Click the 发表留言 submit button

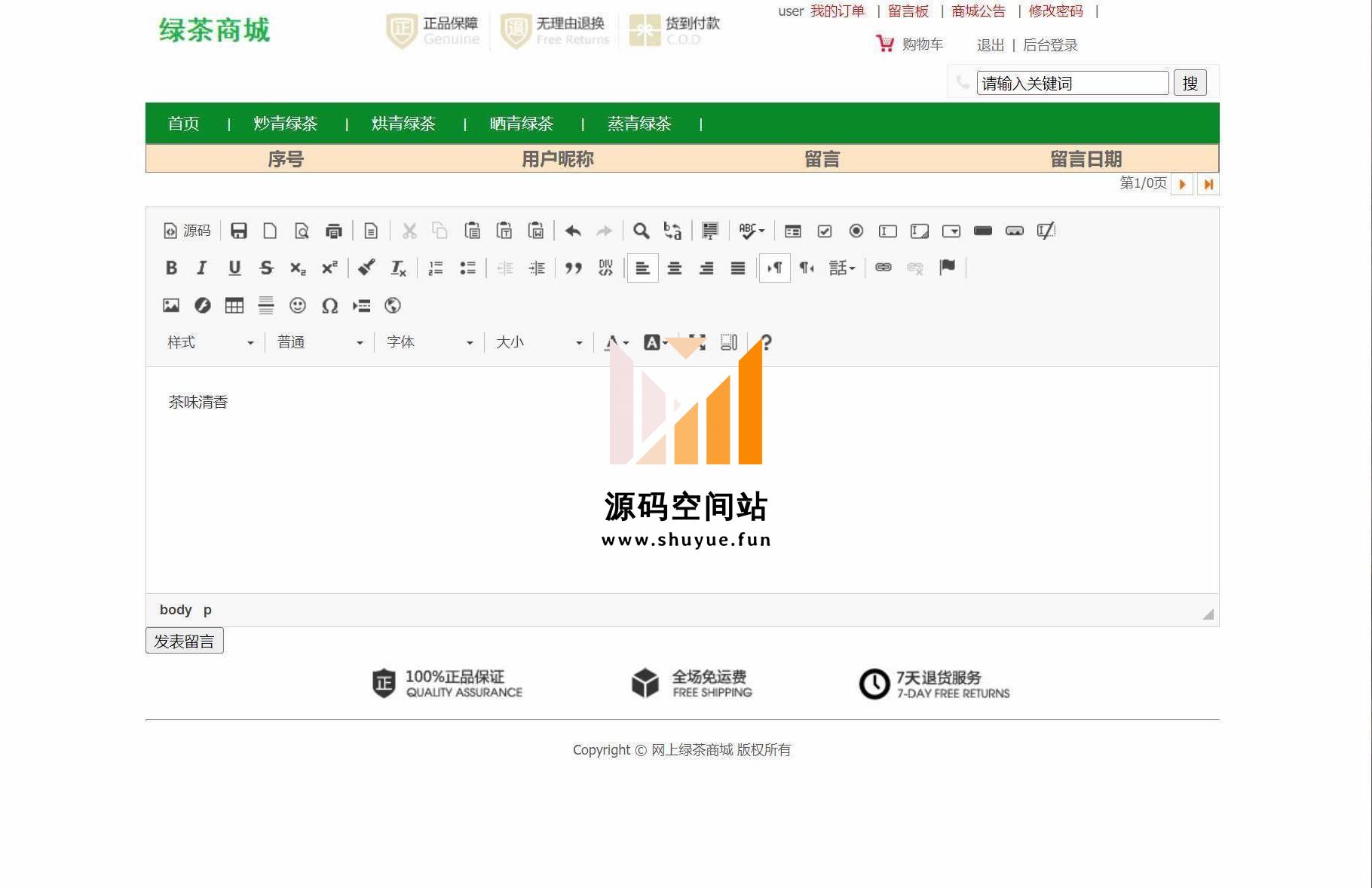185,641
